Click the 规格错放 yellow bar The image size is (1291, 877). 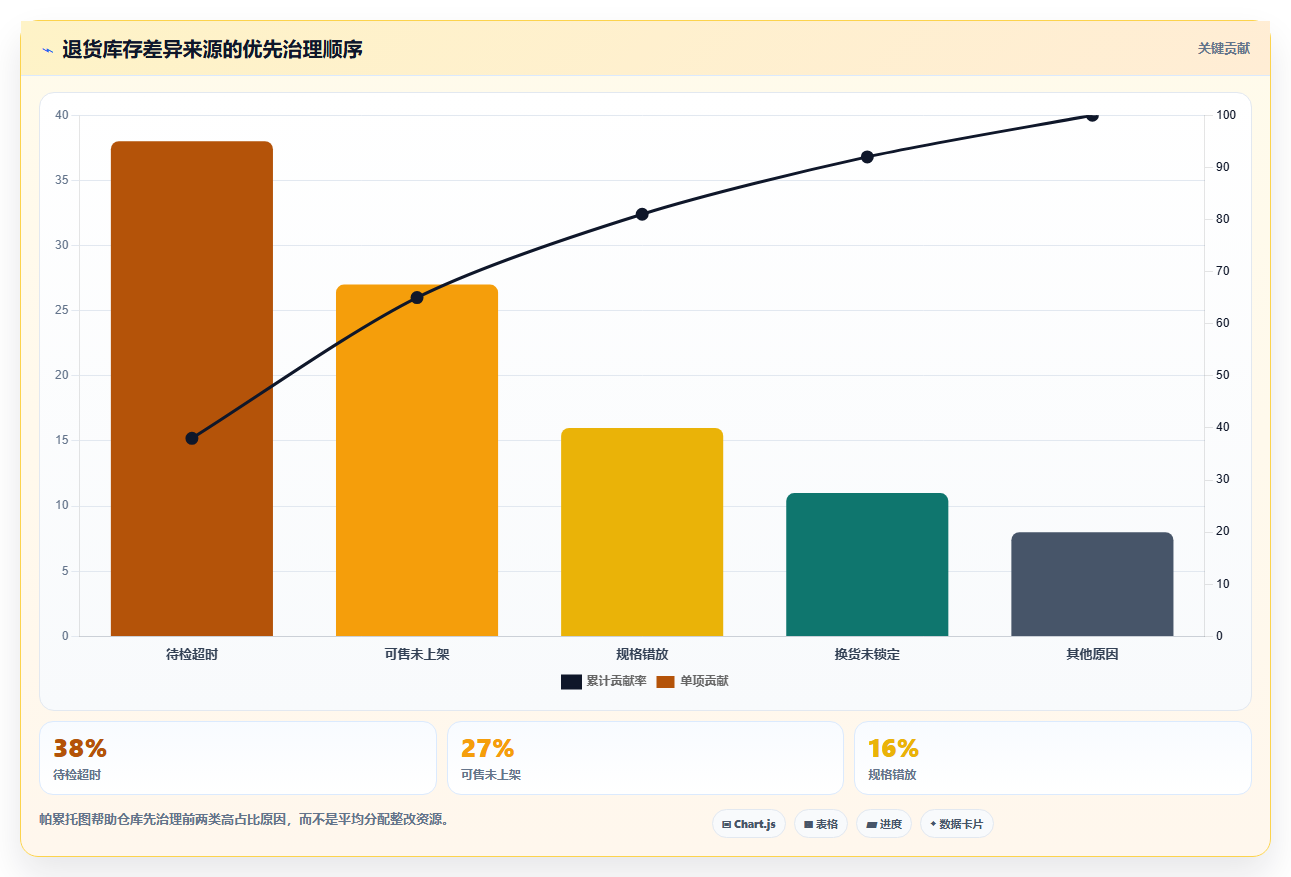click(642, 532)
